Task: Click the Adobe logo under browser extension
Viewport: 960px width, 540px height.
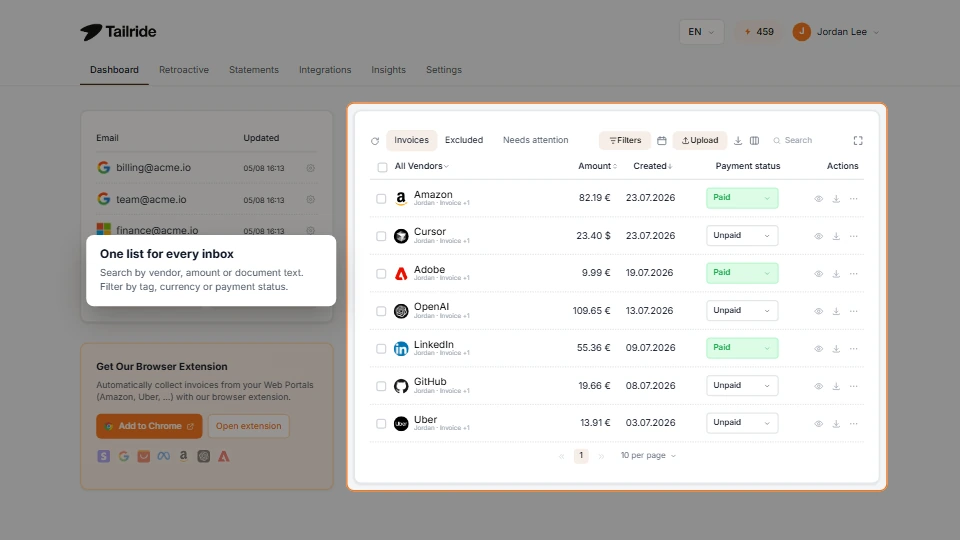Action: tap(224, 456)
